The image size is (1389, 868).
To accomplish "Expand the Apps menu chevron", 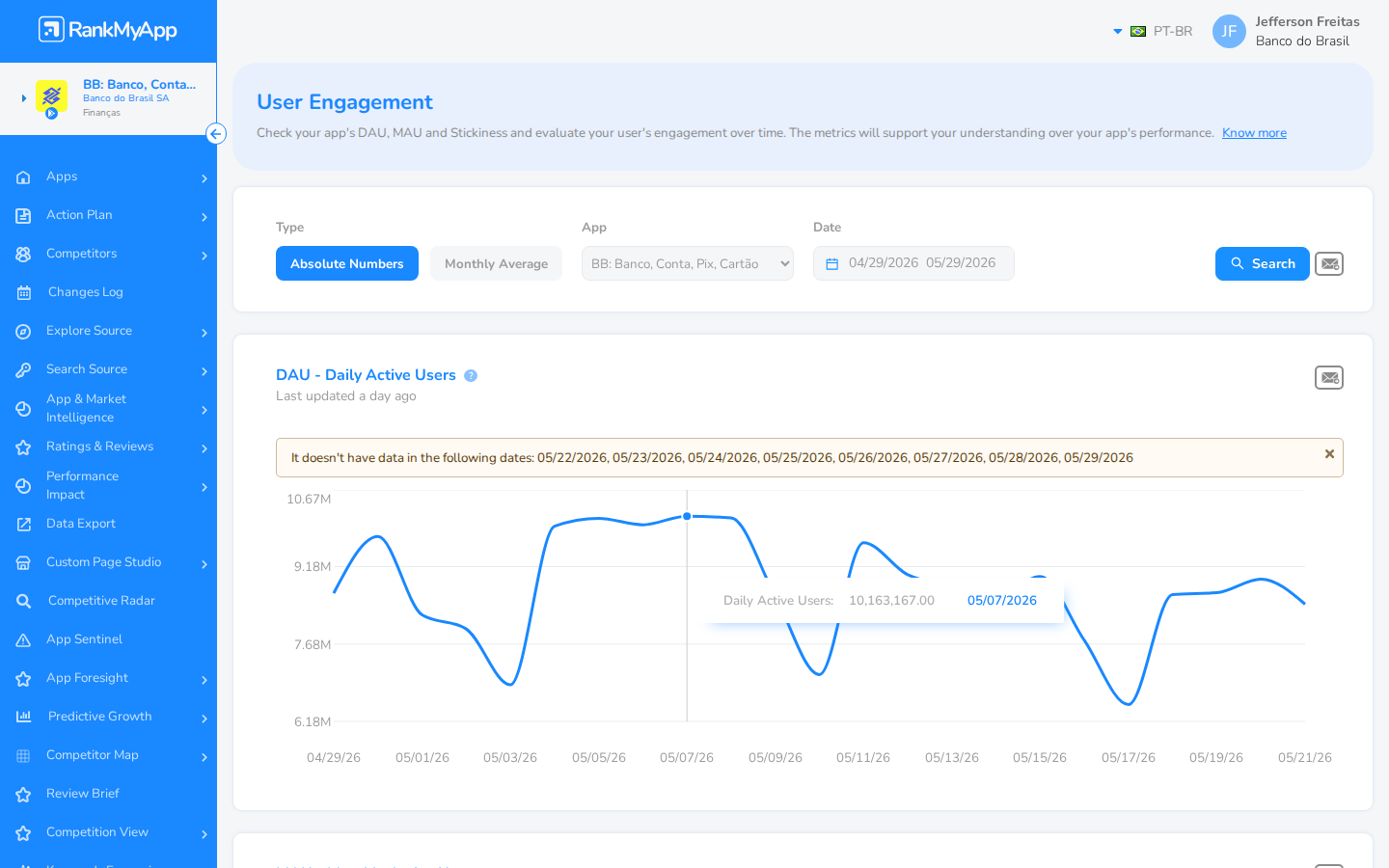I will (x=204, y=178).
